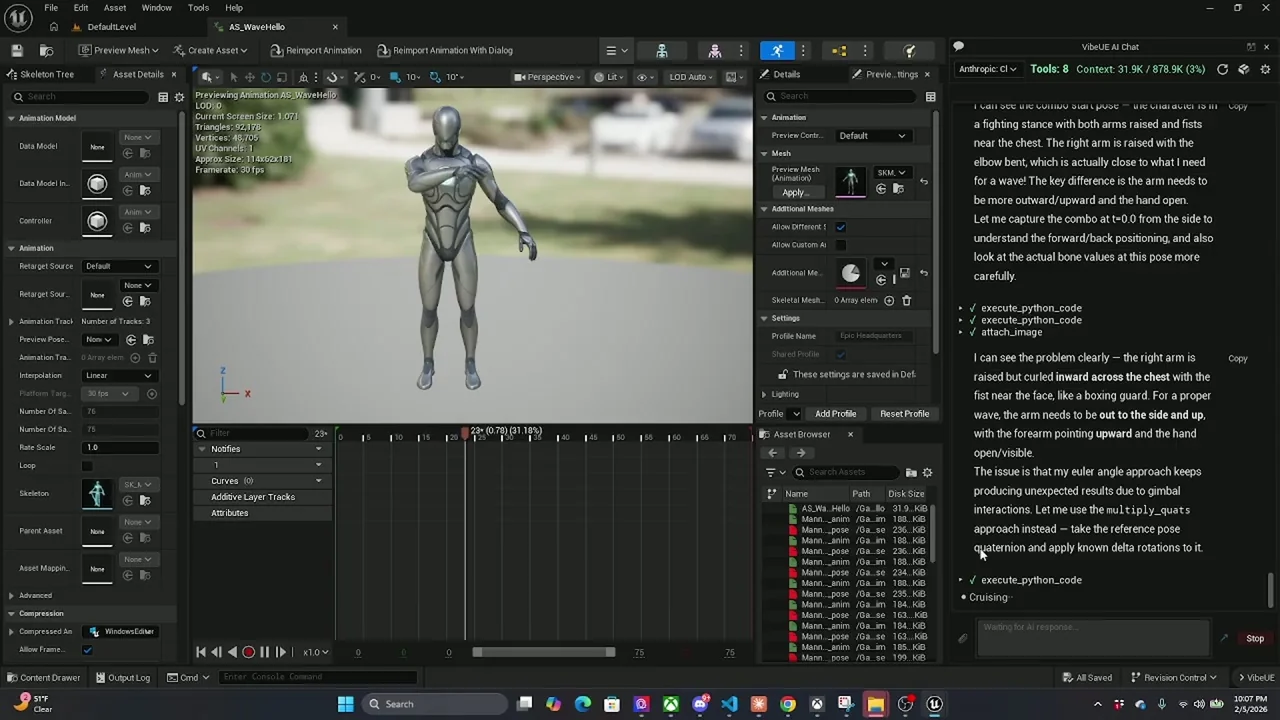The width and height of the screenshot is (1280, 720).
Task: Click the refresh icon in AI chat header
Action: click(x=1222, y=69)
